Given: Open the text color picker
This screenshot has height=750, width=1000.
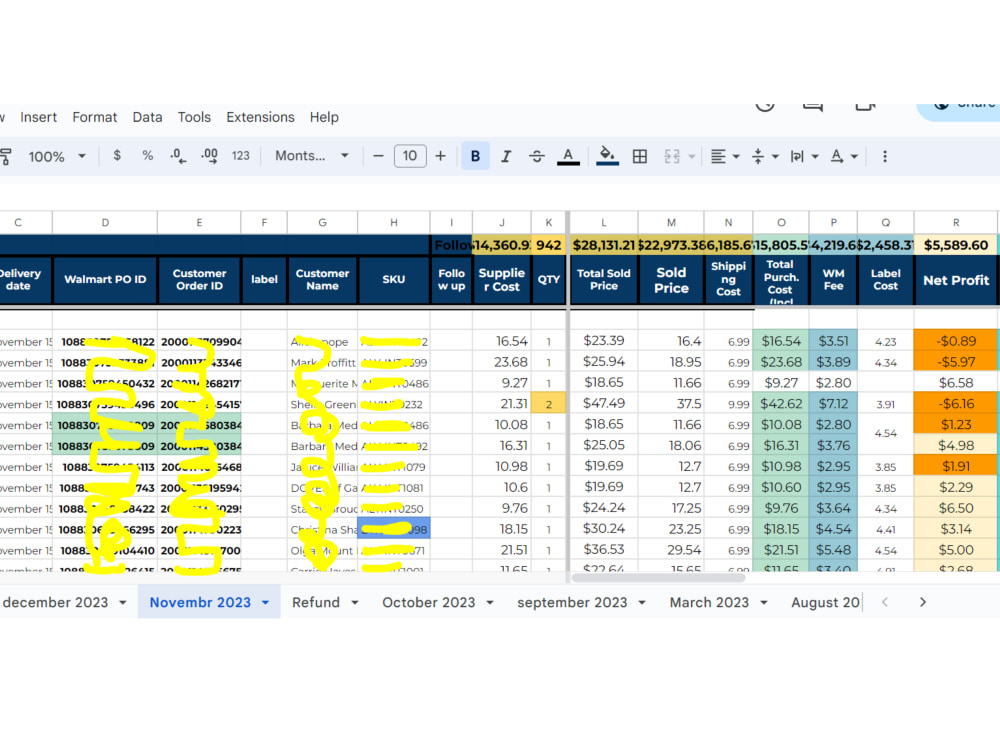Looking at the screenshot, I should pos(568,156).
